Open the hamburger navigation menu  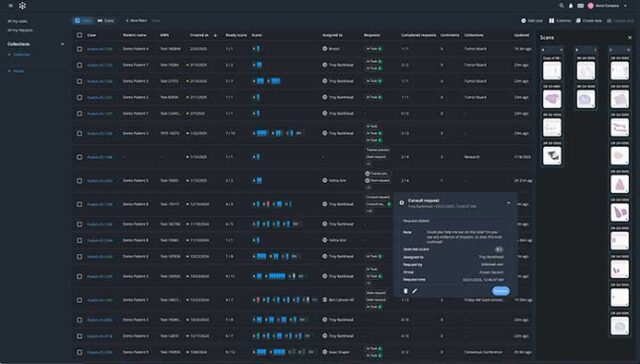coord(11,6)
